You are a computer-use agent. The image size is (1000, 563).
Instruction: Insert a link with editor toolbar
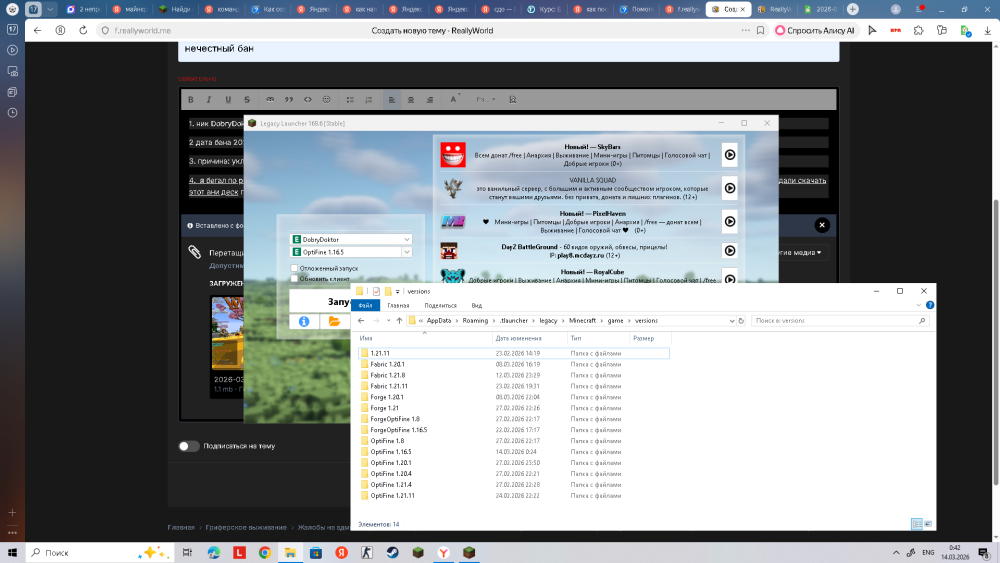pos(270,99)
